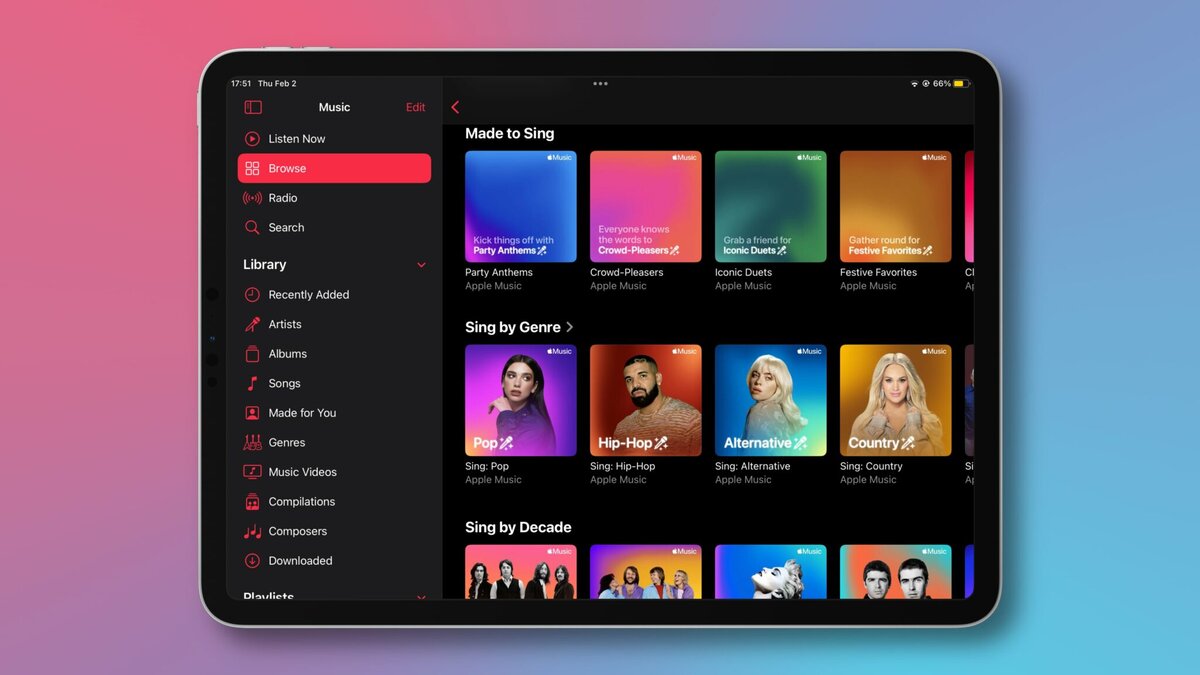Click the 'Sing: Country' title text

pos(871,466)
